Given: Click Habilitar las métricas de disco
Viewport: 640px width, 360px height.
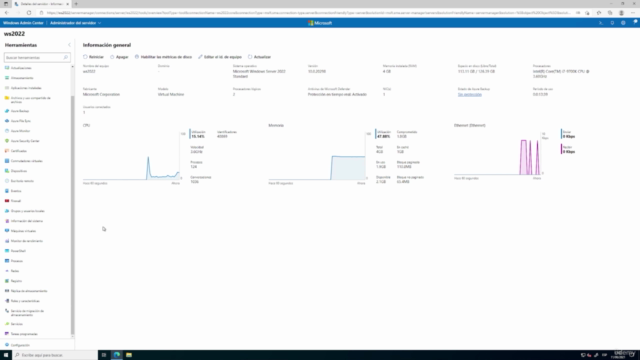Looking at the screenshot, I should [x=163, y=57].
